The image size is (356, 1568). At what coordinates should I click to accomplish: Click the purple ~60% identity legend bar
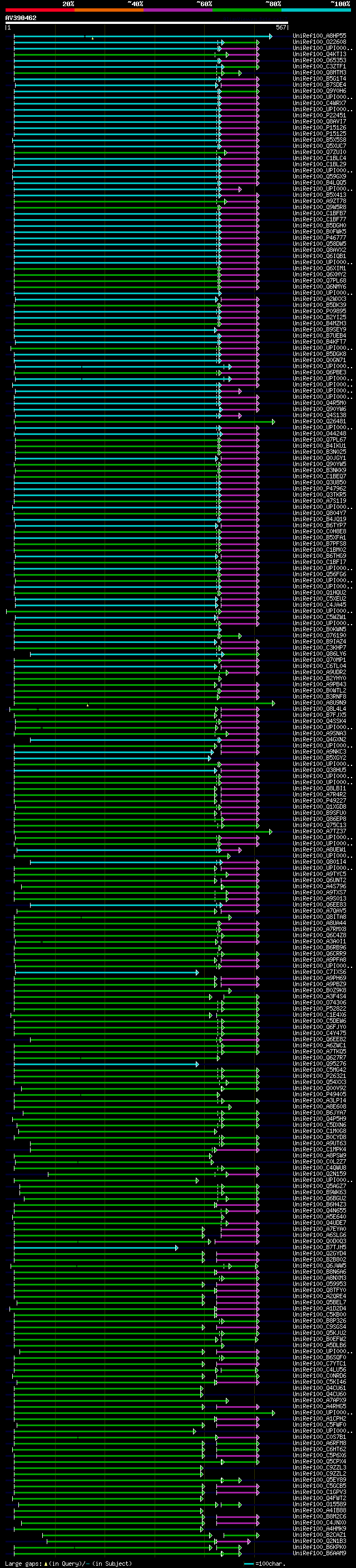click(177, 10)
